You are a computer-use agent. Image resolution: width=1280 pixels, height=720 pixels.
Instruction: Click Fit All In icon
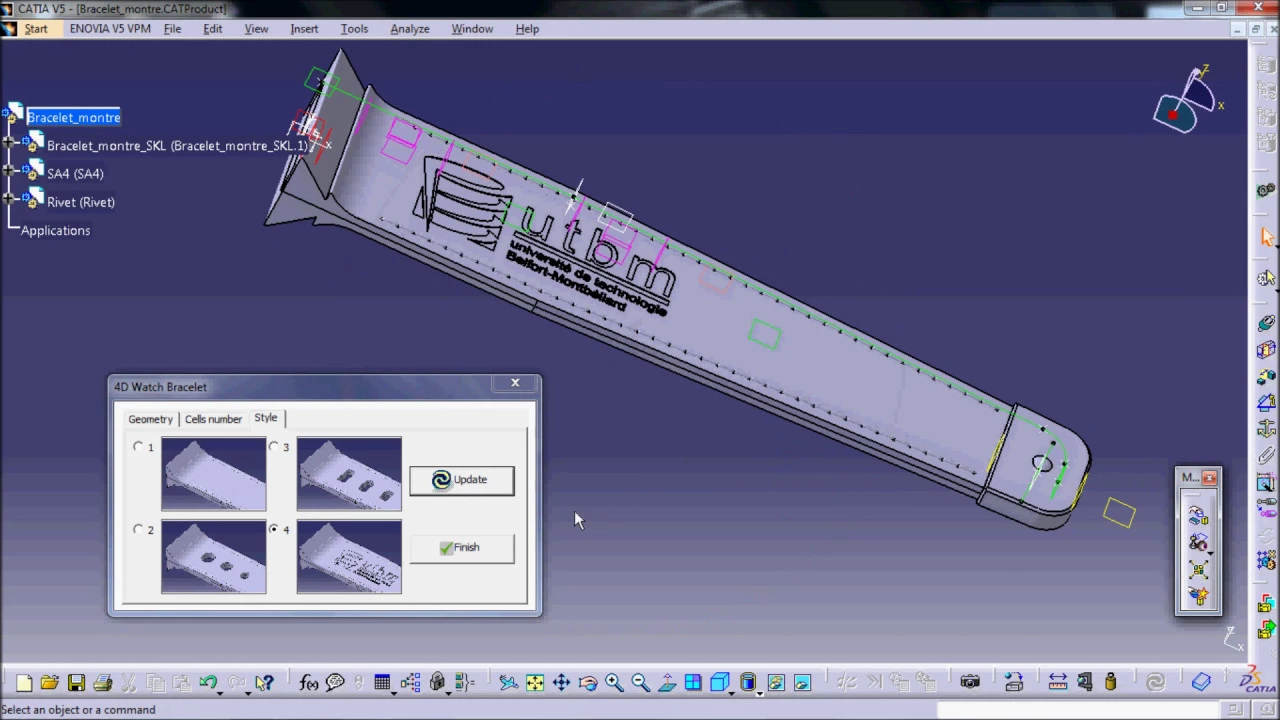pos(535,683)
